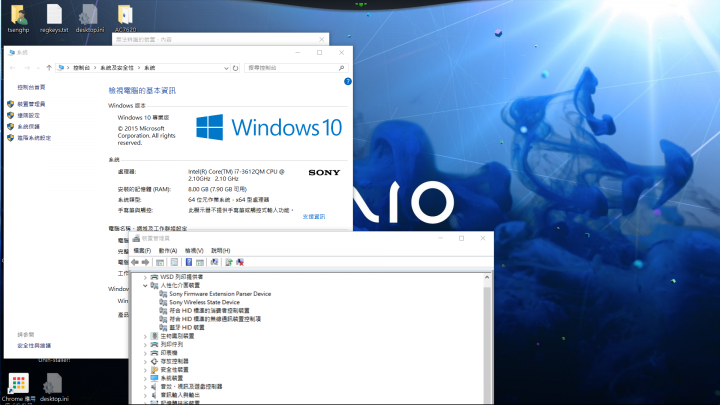720x405 pixels.
Task: Click Device Manager title bar icon
Action: (136, 238)
